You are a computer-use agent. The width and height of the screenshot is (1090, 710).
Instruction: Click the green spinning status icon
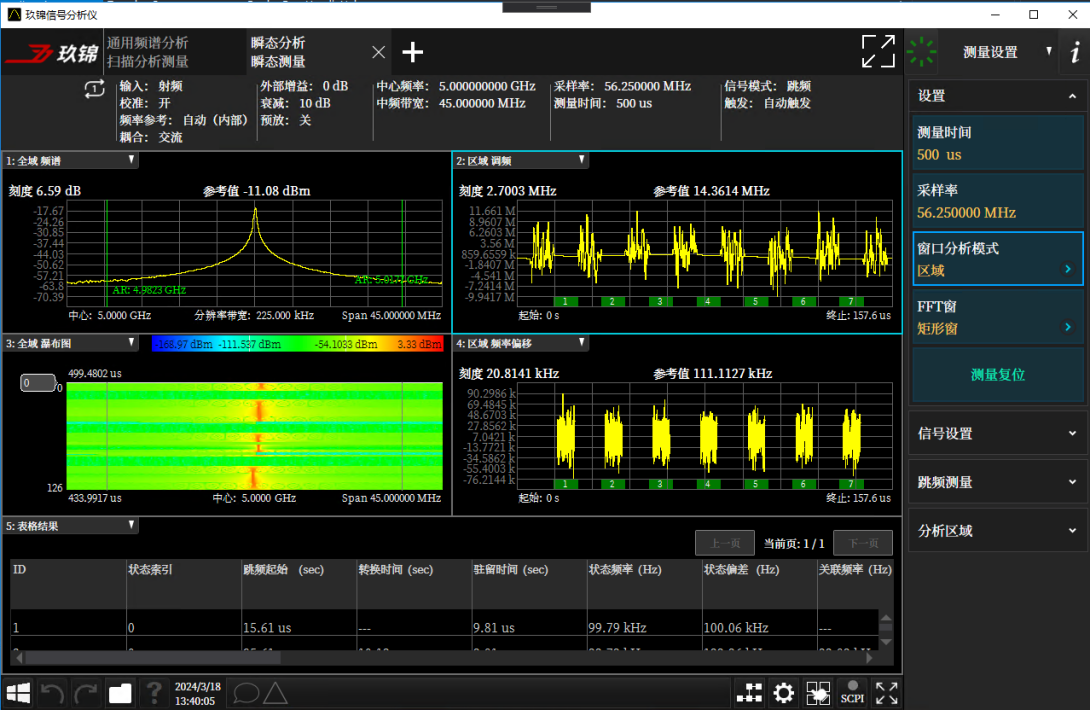pos(922,51)
